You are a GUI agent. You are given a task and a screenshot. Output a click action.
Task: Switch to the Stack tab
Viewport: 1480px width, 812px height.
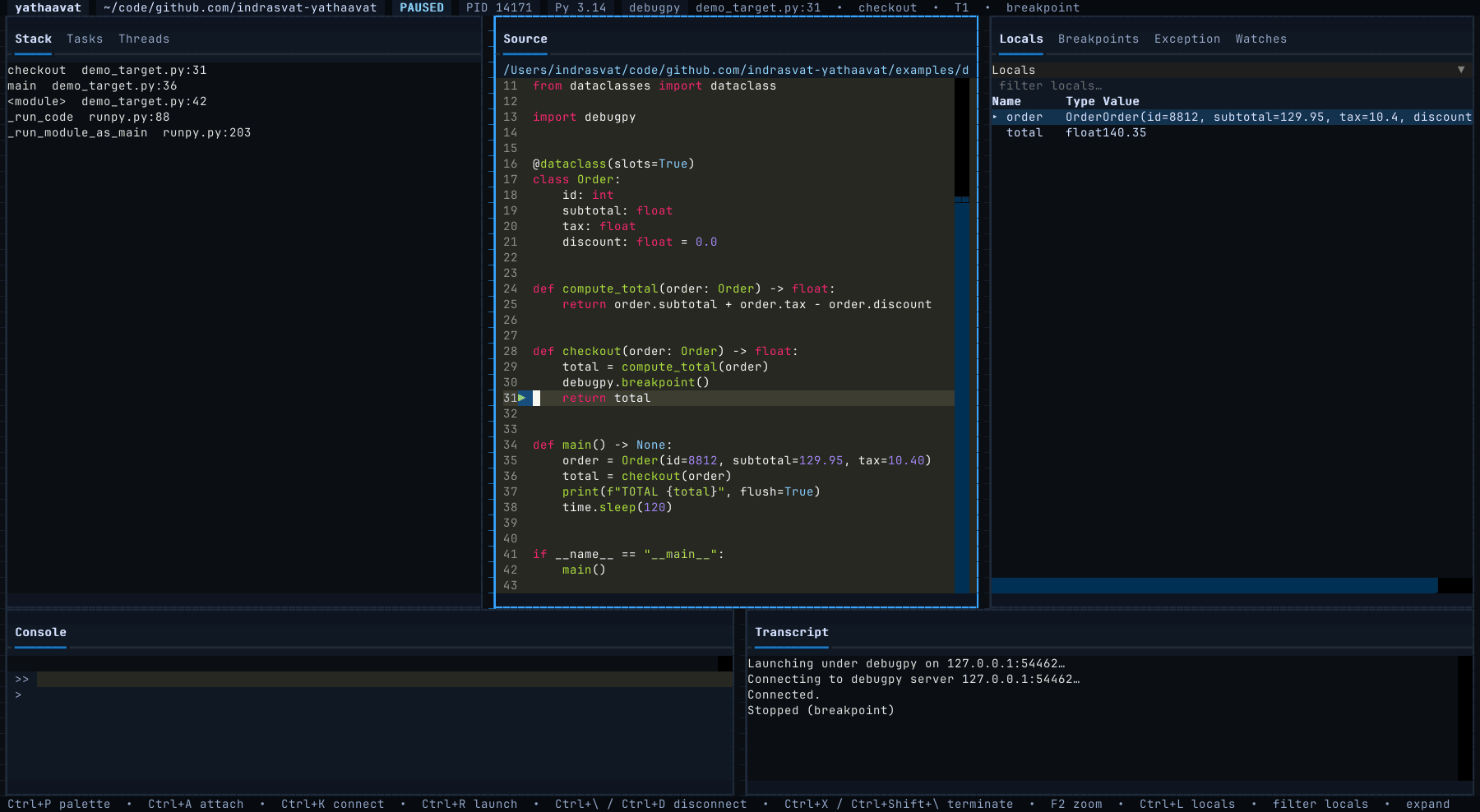tap(33, 39)
